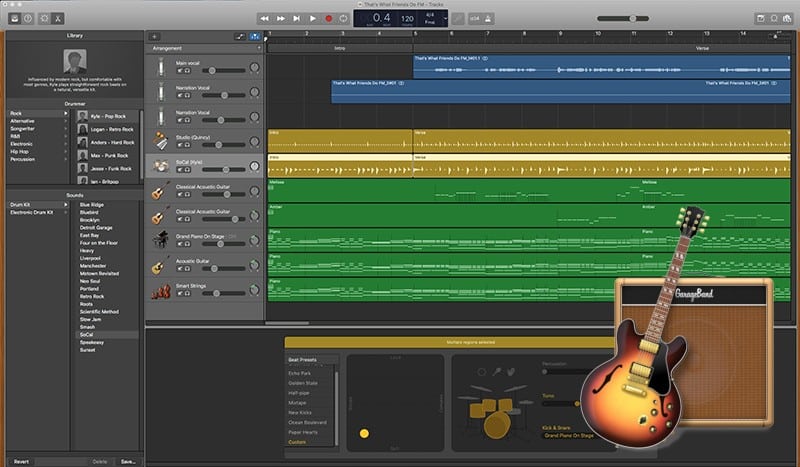
Task: Choose drummer Kyle - Pop Rock
Action: point(107,116)
